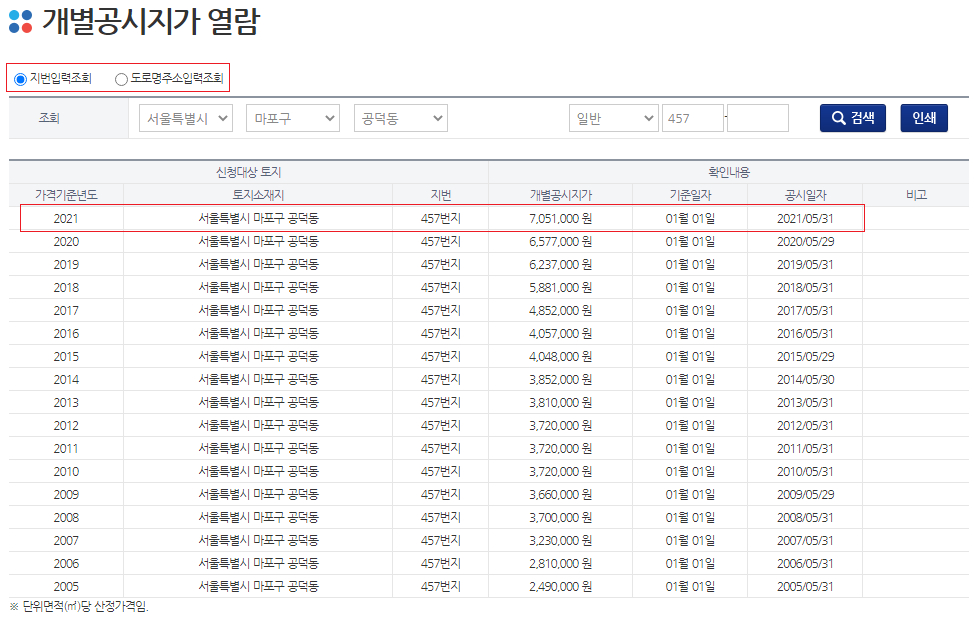Click the 공시일자 column header
The height and width of the screenshot is (629, 974).
pos(806,195)
